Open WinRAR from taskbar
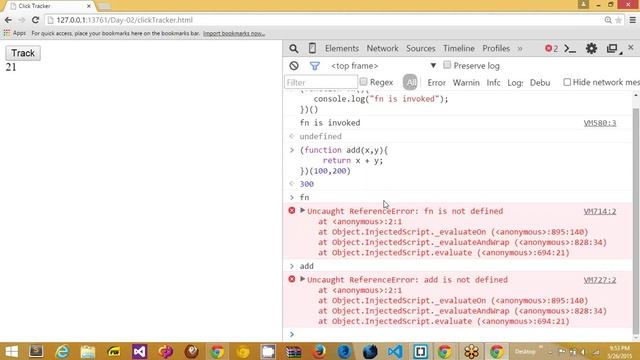The height and width of the screenshot is (360, 640). pyautogui.click(x=293, y=351)
